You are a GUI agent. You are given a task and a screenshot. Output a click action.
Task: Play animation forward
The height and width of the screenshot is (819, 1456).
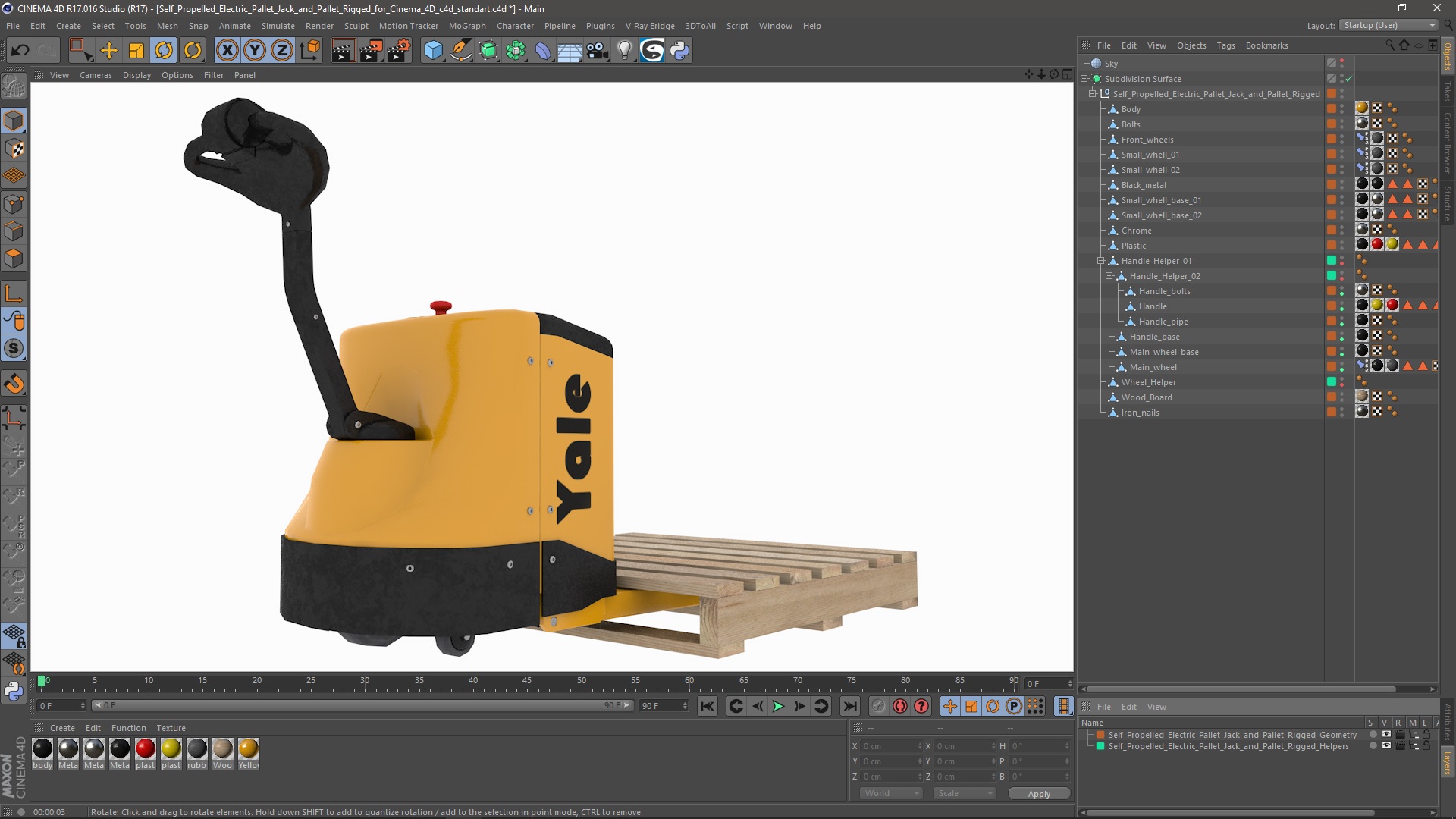(778, 707)
